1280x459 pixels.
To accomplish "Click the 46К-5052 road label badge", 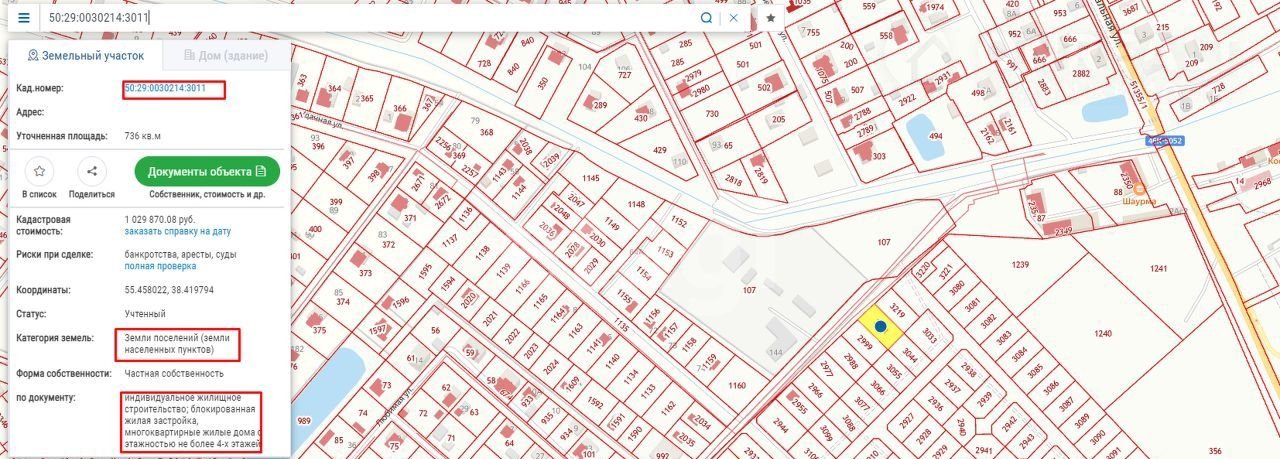I will (1165, 141).
